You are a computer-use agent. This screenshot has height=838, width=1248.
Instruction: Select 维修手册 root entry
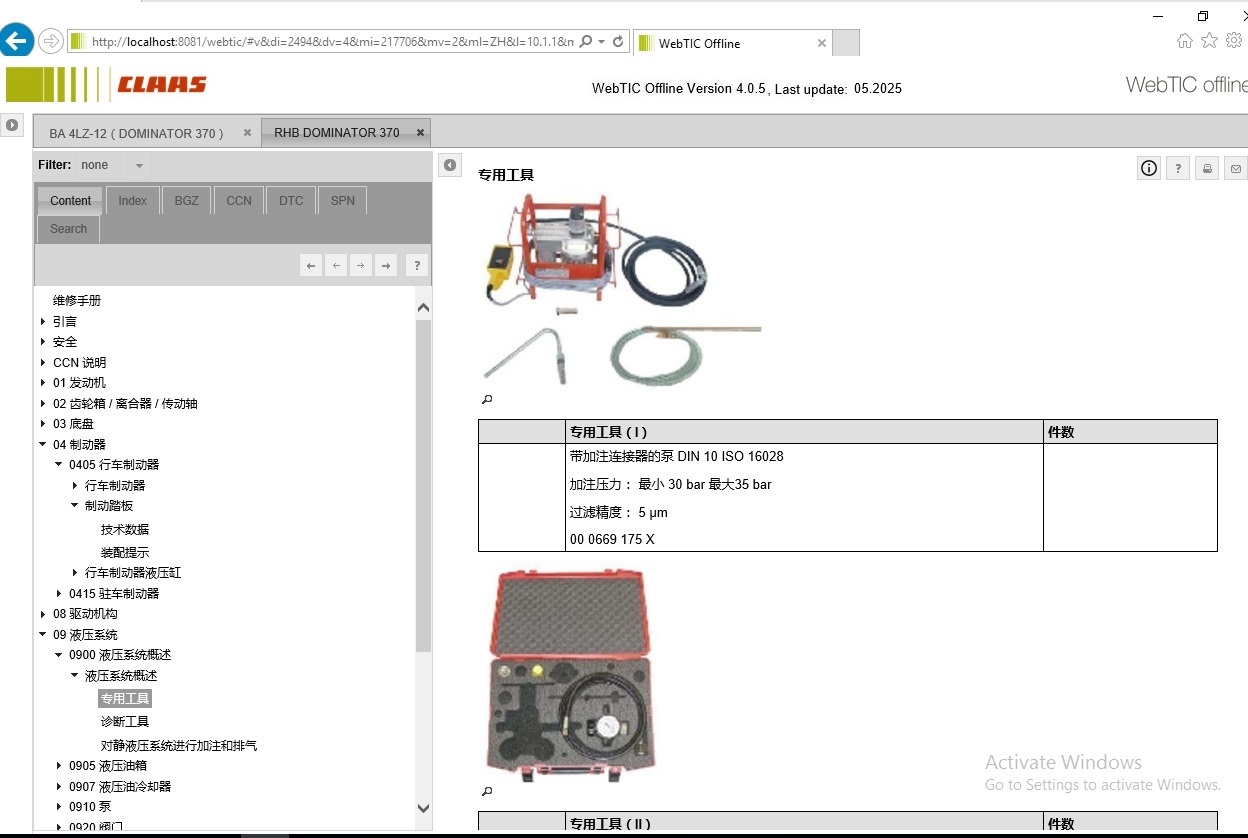tap(77, 301)
